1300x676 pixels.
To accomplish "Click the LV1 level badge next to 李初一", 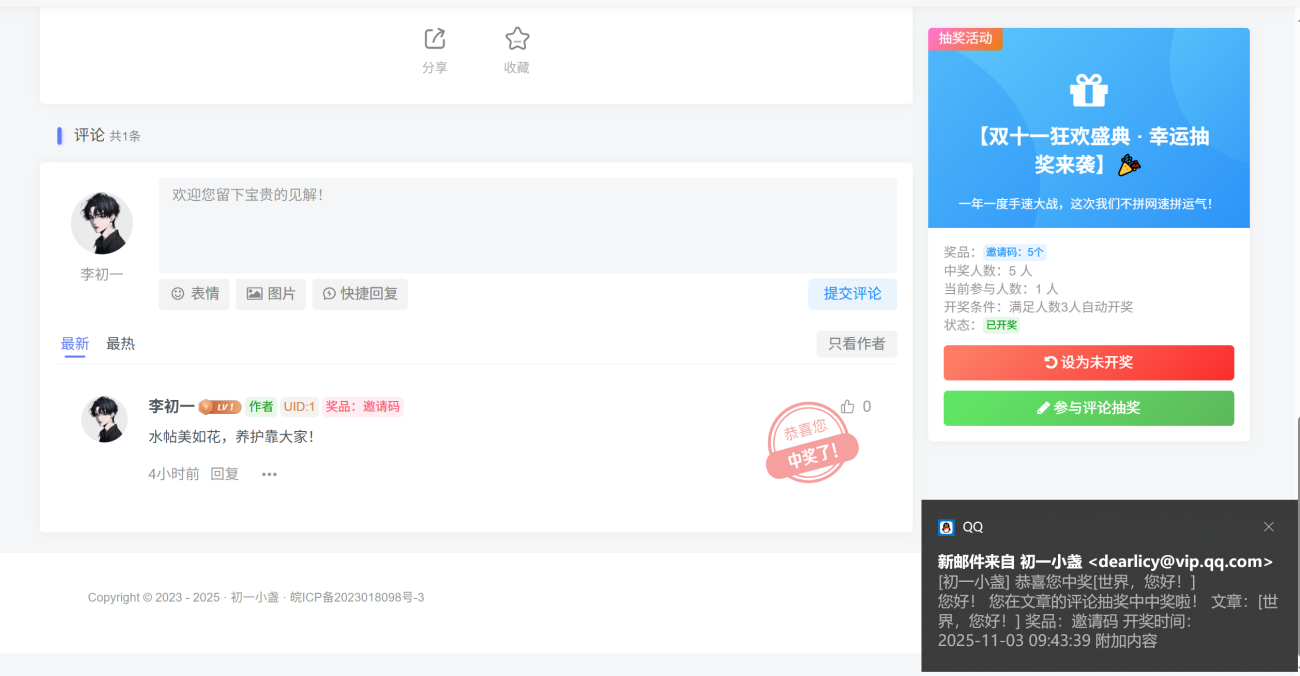I will point(220,407).
